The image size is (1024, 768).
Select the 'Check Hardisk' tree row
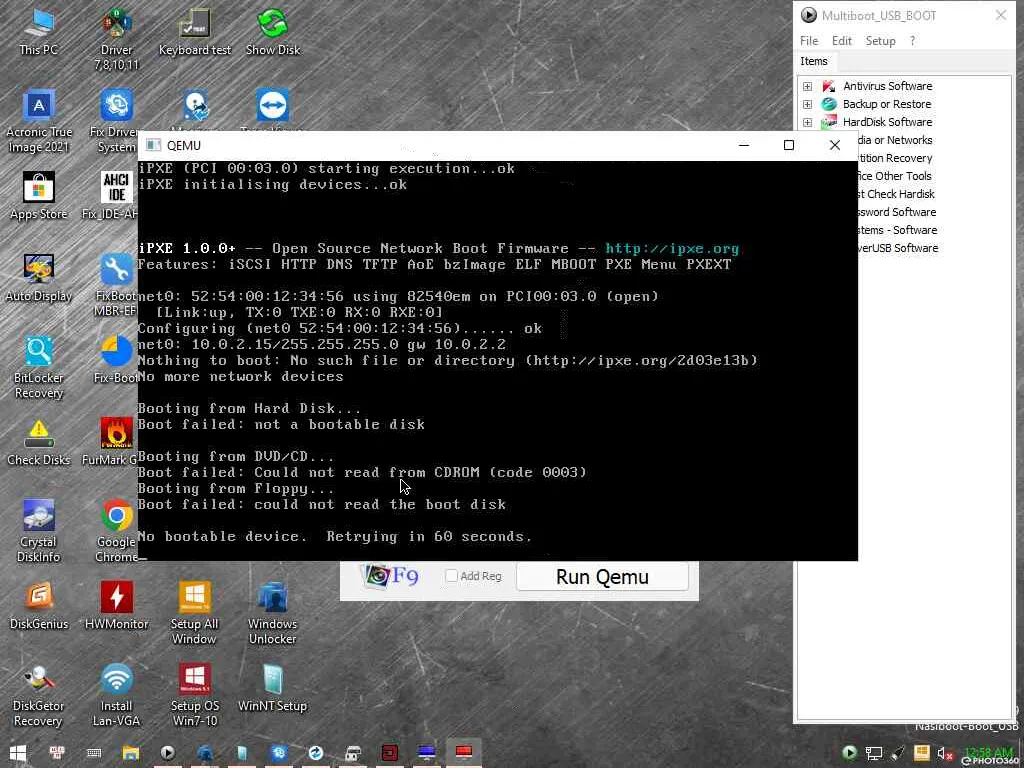pyautogui.click(x=896, y=194)
